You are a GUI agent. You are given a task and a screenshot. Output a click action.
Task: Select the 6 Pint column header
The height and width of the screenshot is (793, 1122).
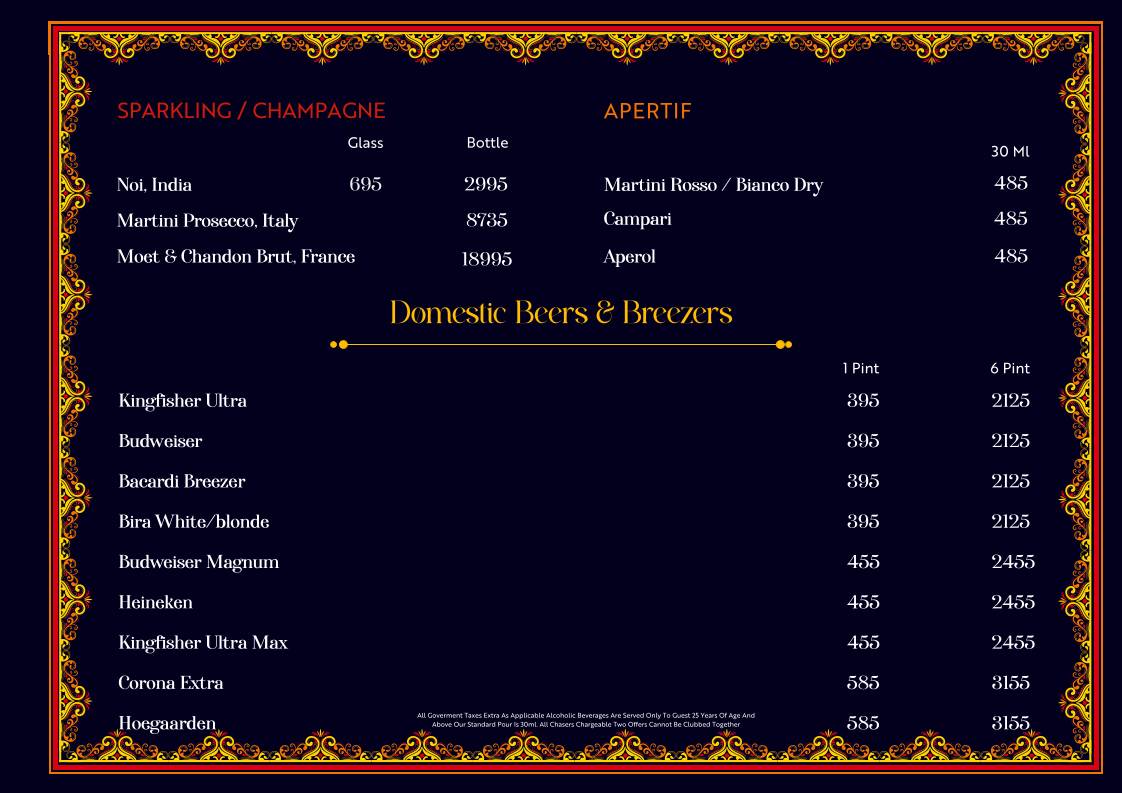pos(1010,369)
